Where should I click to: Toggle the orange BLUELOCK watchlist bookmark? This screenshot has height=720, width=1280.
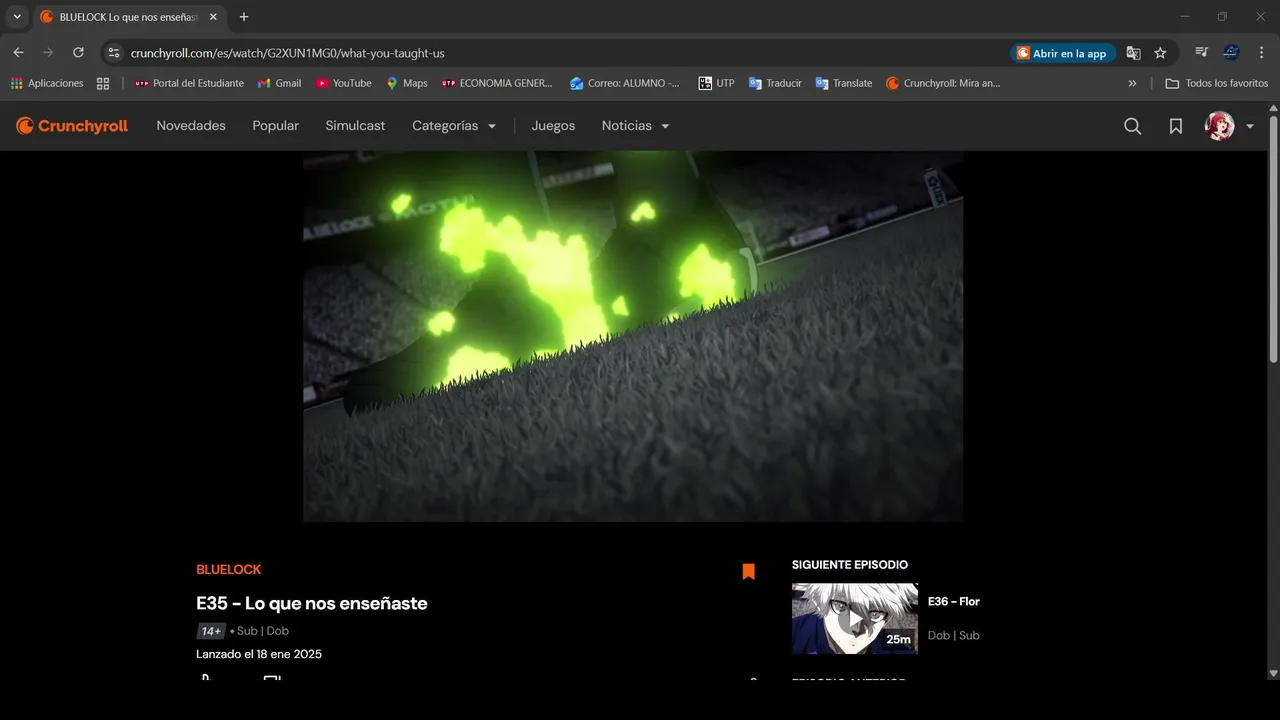click(x=748, y=572)
